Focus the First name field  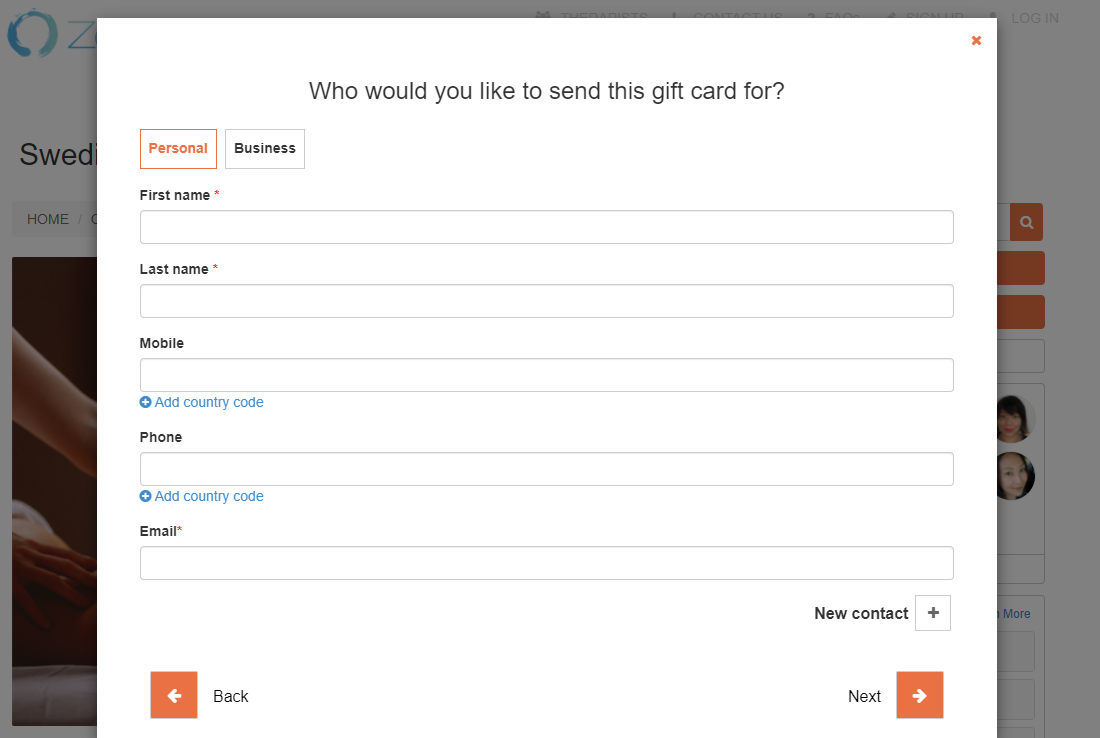[x=546, y=227]
